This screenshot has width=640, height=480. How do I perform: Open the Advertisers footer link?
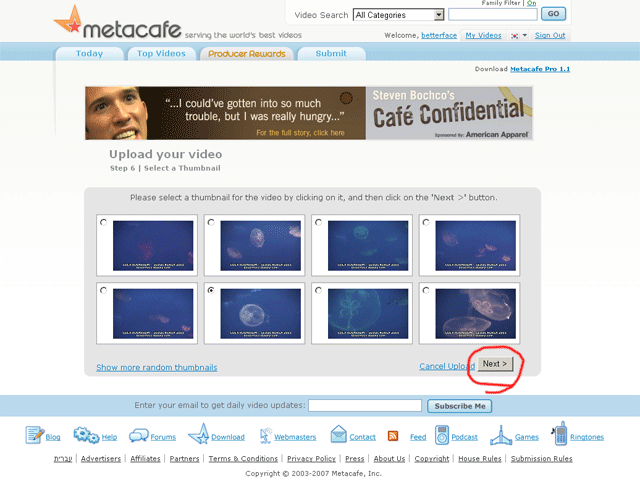click(x=101, y=459)
